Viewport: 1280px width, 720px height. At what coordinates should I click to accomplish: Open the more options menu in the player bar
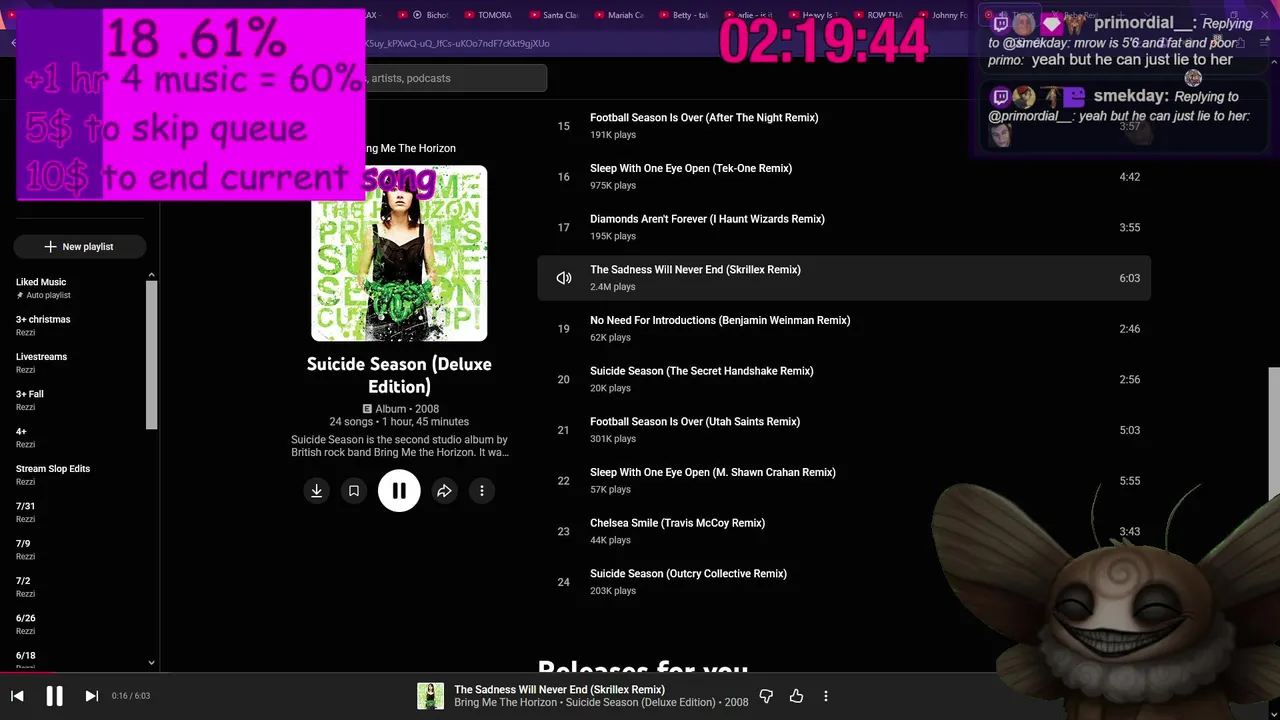pos(826,696)
